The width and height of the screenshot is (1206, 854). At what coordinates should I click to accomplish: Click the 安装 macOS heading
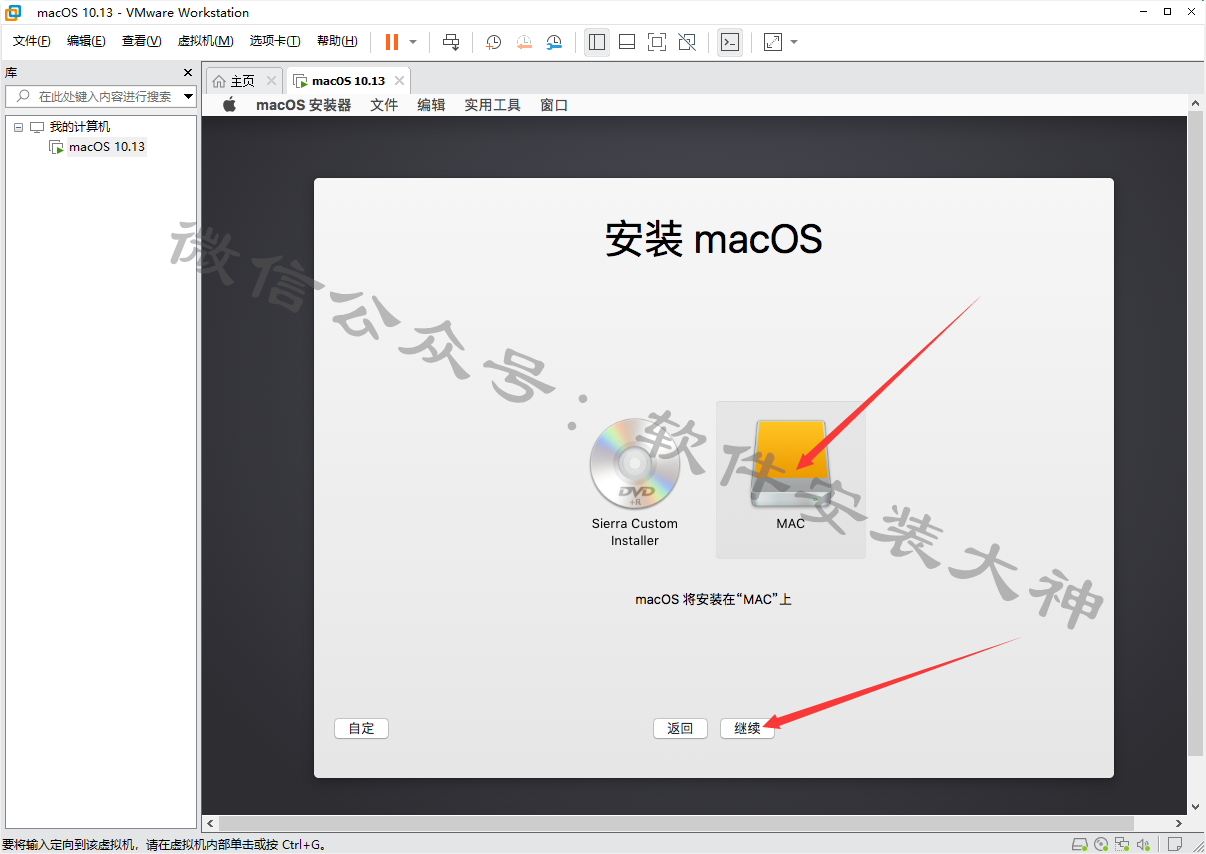714,239
